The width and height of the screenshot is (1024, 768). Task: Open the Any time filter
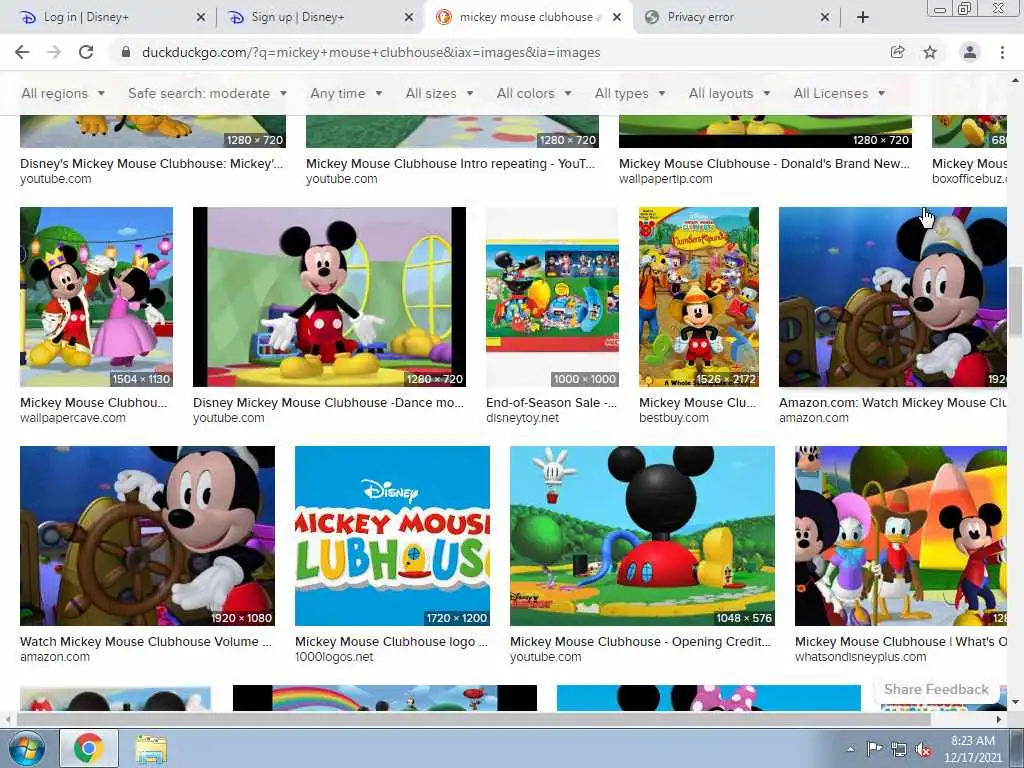346,93
